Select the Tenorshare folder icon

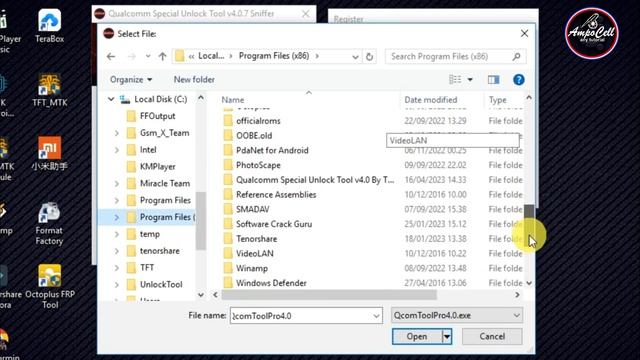pos(228,239)
